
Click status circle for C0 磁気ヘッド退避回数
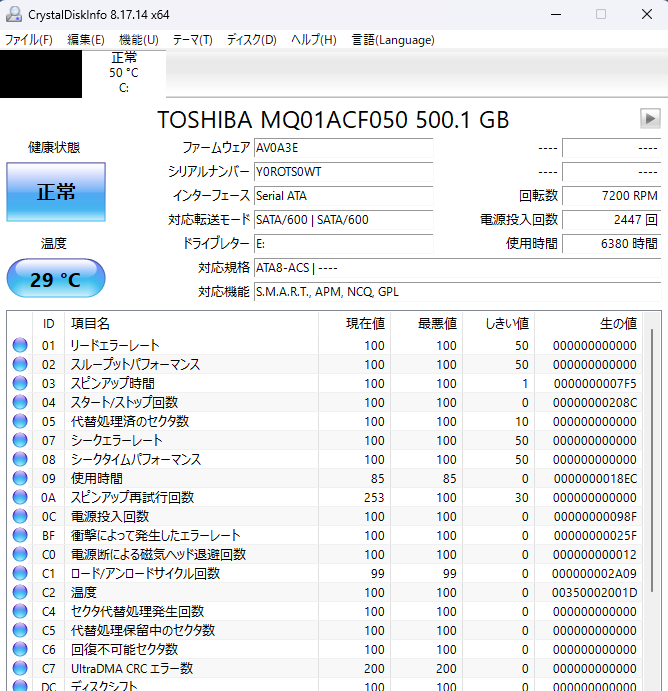20,554
